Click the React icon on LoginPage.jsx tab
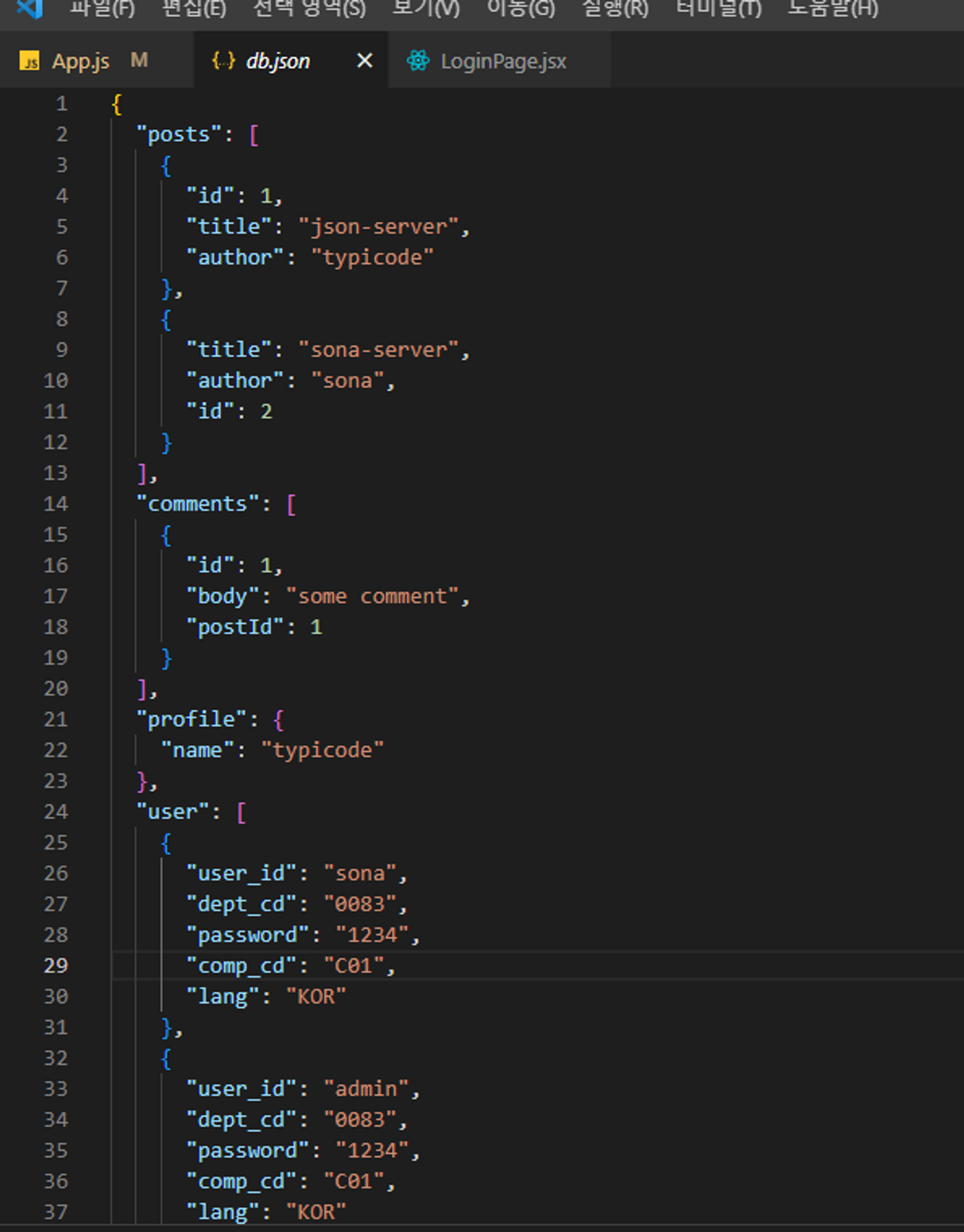The image size is (964, 1232). click(x=418, y=60)
